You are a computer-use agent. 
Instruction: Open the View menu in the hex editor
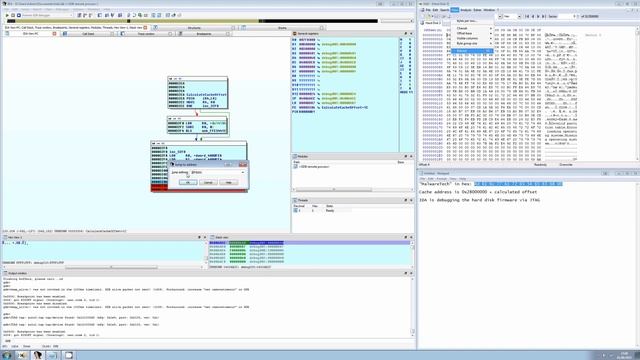(454, 10)
